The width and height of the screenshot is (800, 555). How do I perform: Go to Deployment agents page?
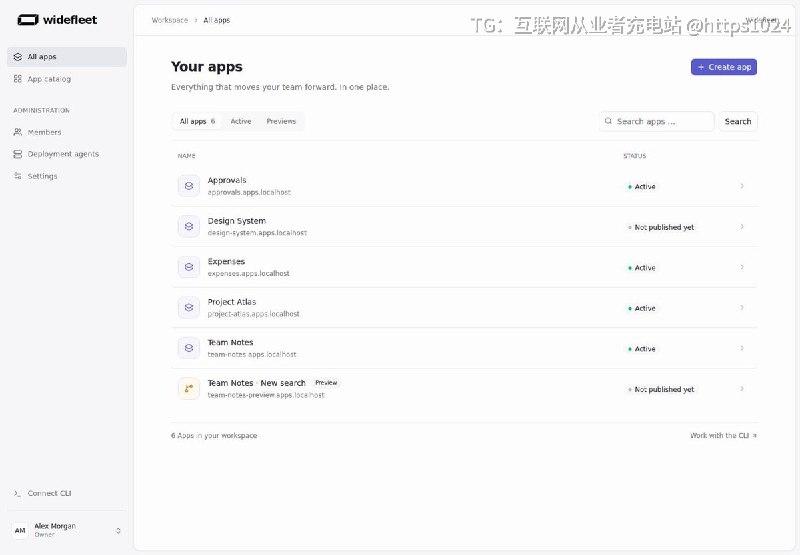click(x=67, y=154)
